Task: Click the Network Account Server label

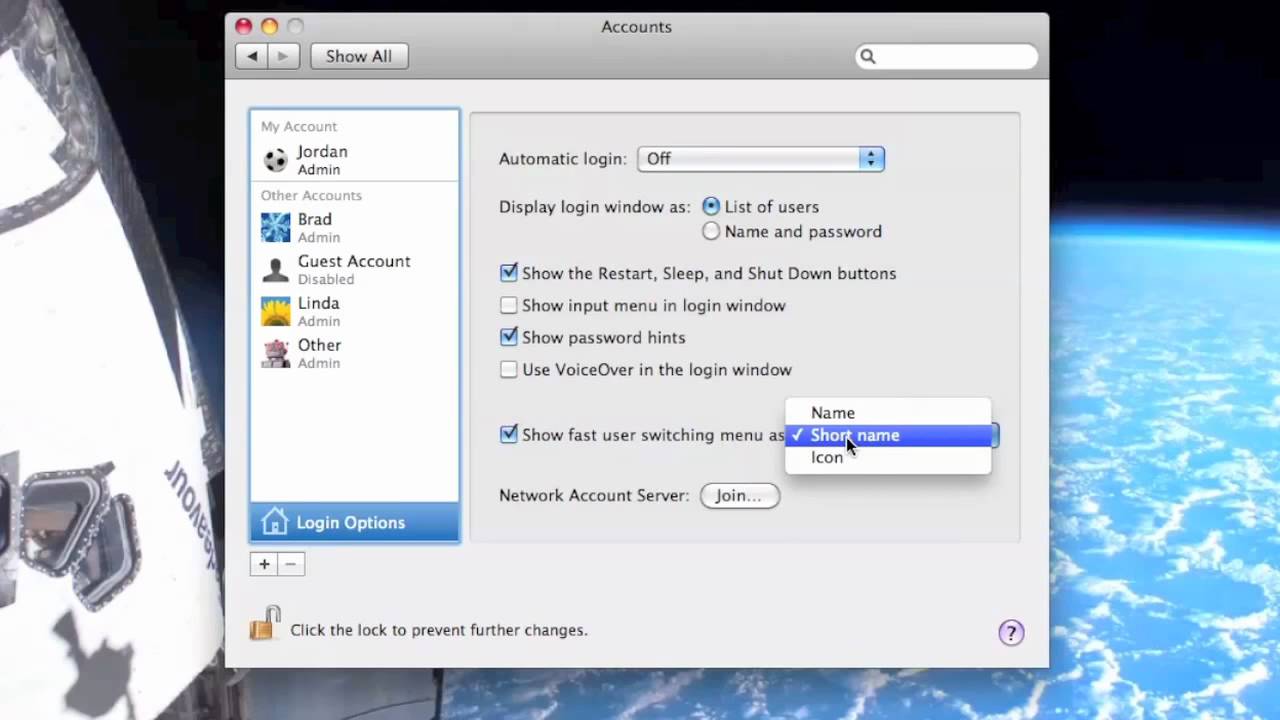Action: pos(594,495)
